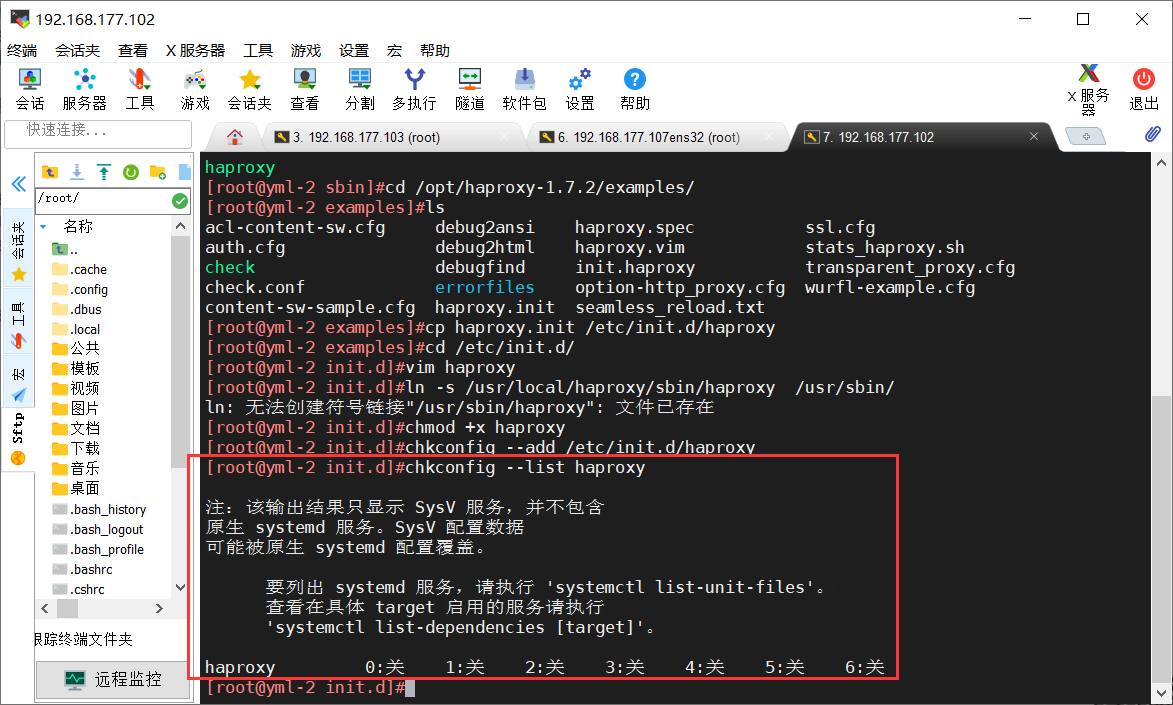1173x705 pixels.
Task: Create new folder in SFTP browser
Action: (158, 172)
